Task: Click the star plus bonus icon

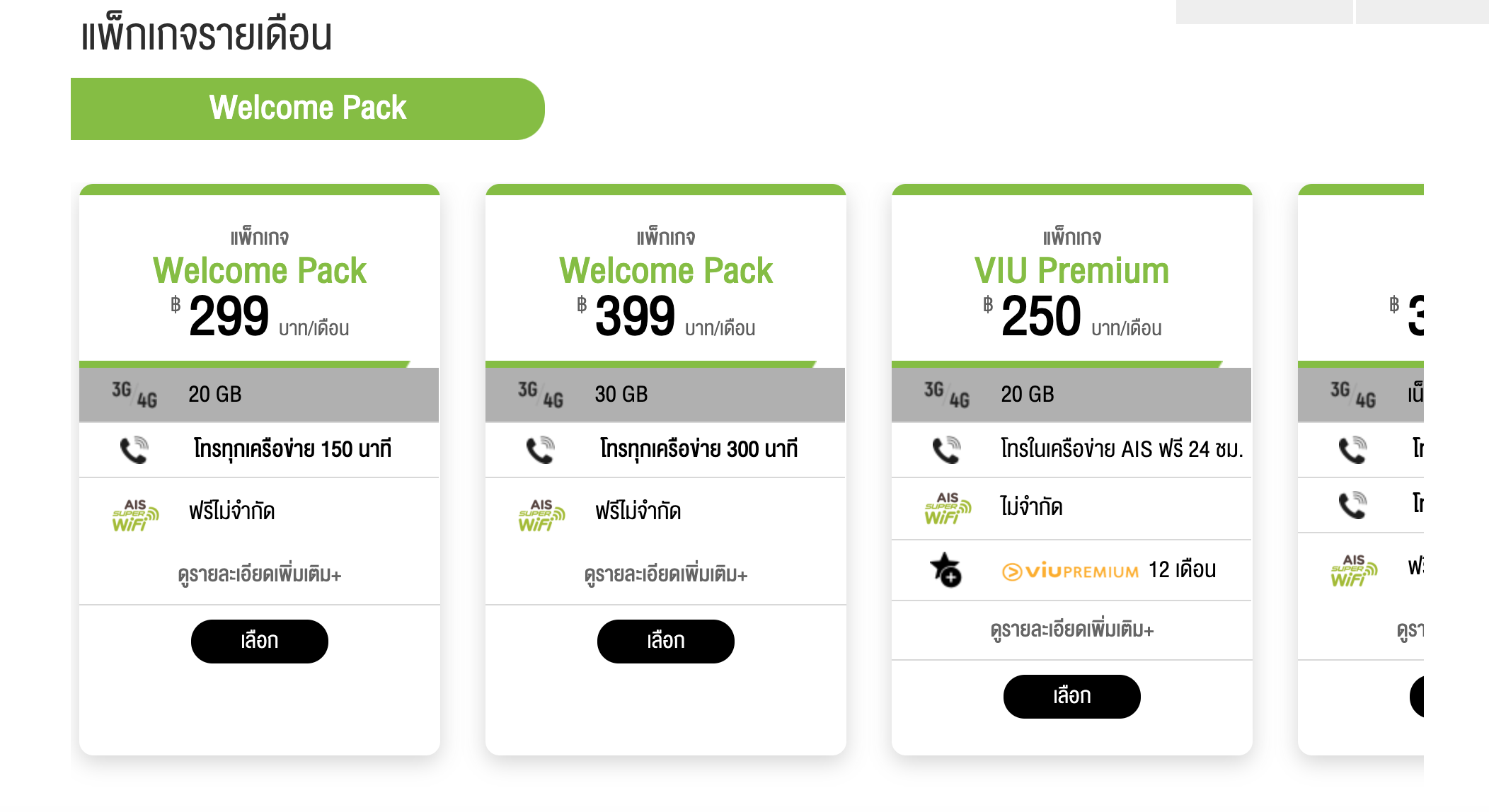Action: 945,570
